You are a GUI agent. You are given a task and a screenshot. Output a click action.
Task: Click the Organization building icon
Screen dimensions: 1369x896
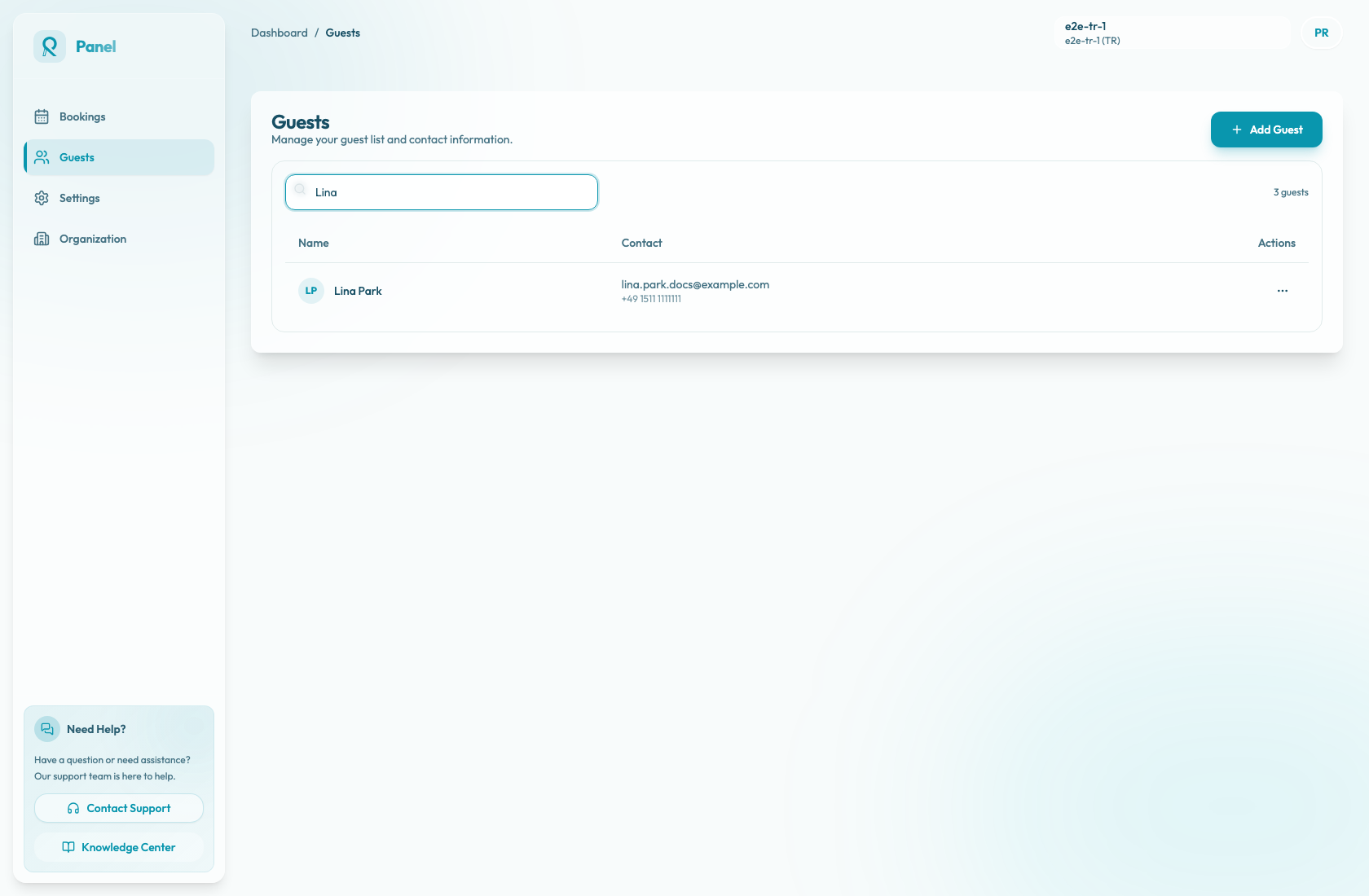tap(42, 239)
